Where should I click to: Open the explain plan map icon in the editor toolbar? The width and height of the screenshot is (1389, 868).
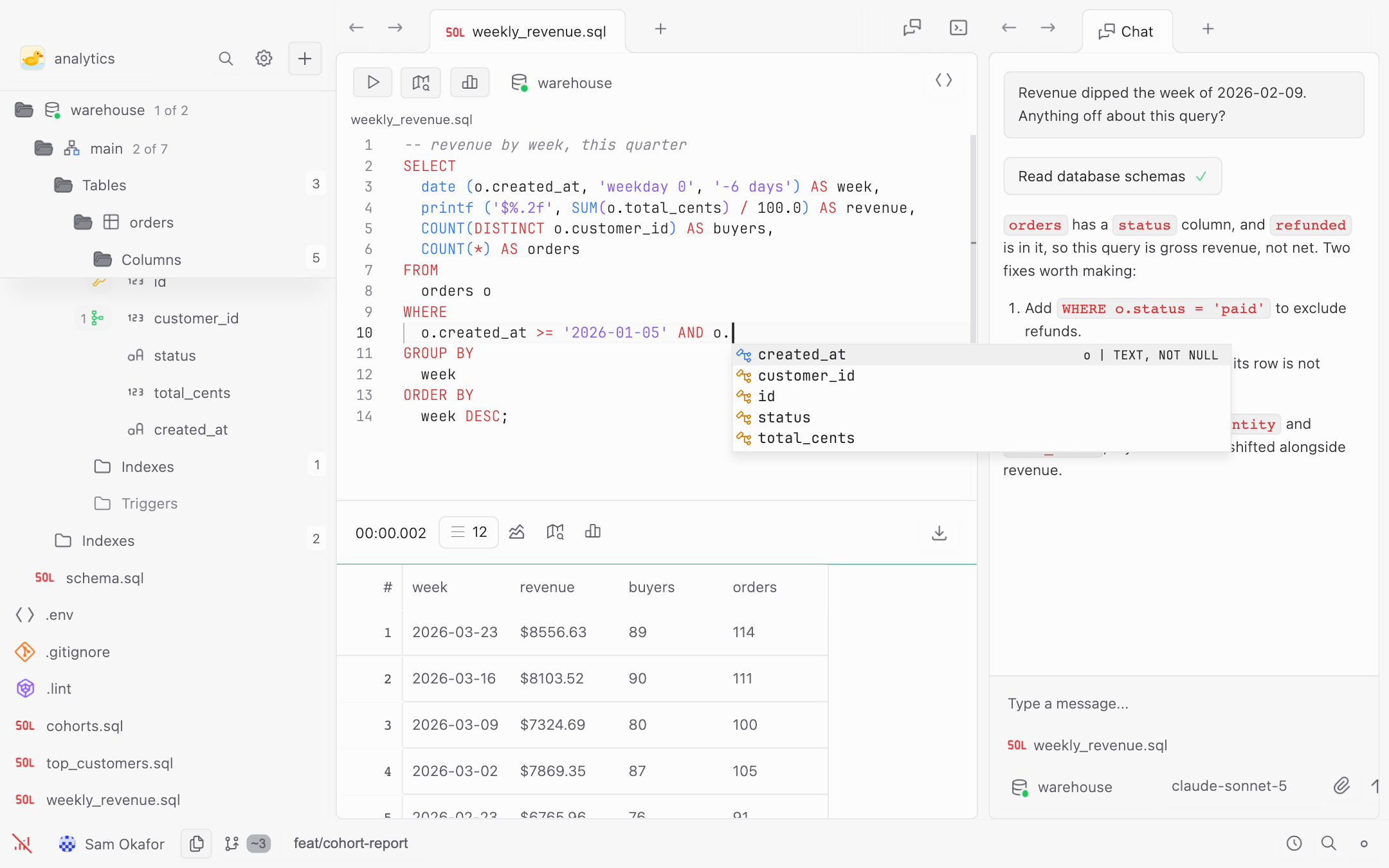[x=421, y=82]
